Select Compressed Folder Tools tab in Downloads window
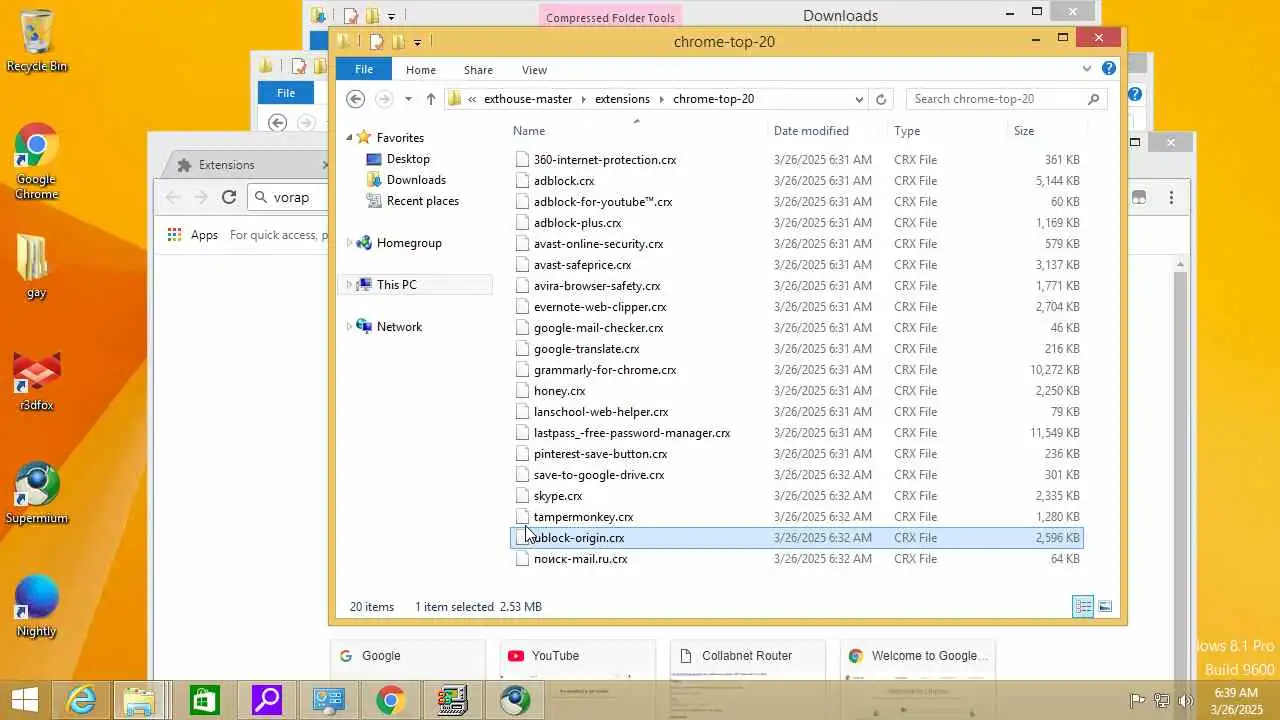The height and width of the screenshot is (720, 1280). (x=610, y=17)
